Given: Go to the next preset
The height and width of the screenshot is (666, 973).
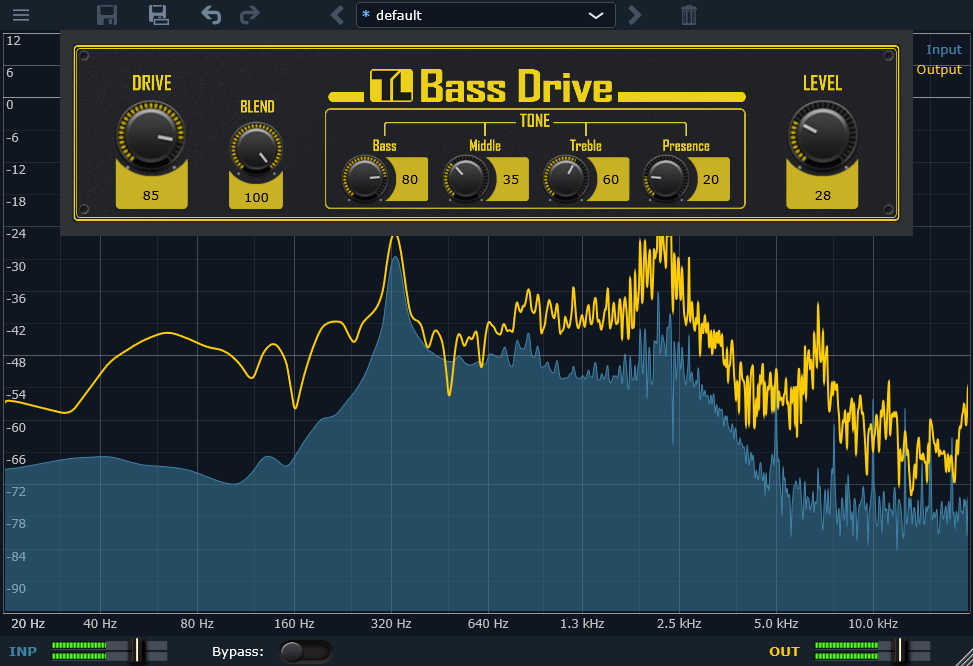Looking at the screenshot, I should pyautogui.click(x=634, y=14).
